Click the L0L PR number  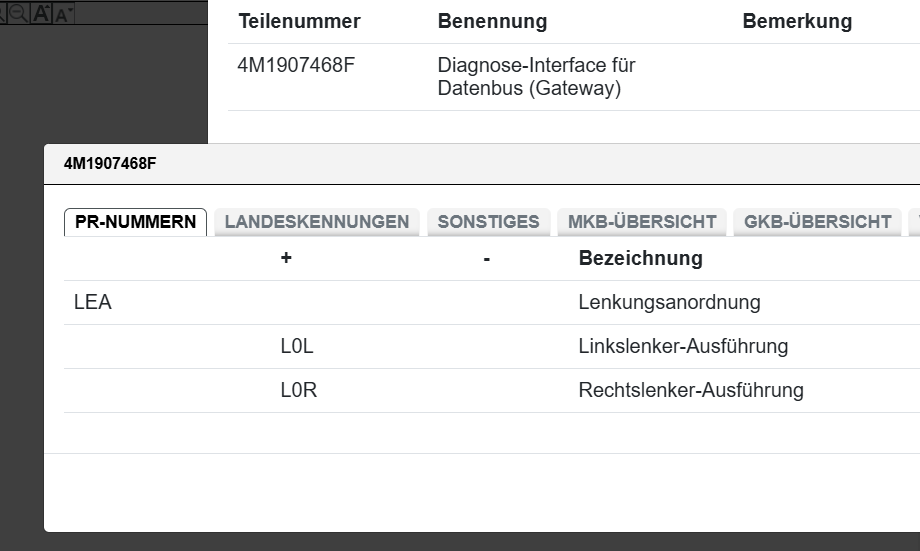[297, 346]
